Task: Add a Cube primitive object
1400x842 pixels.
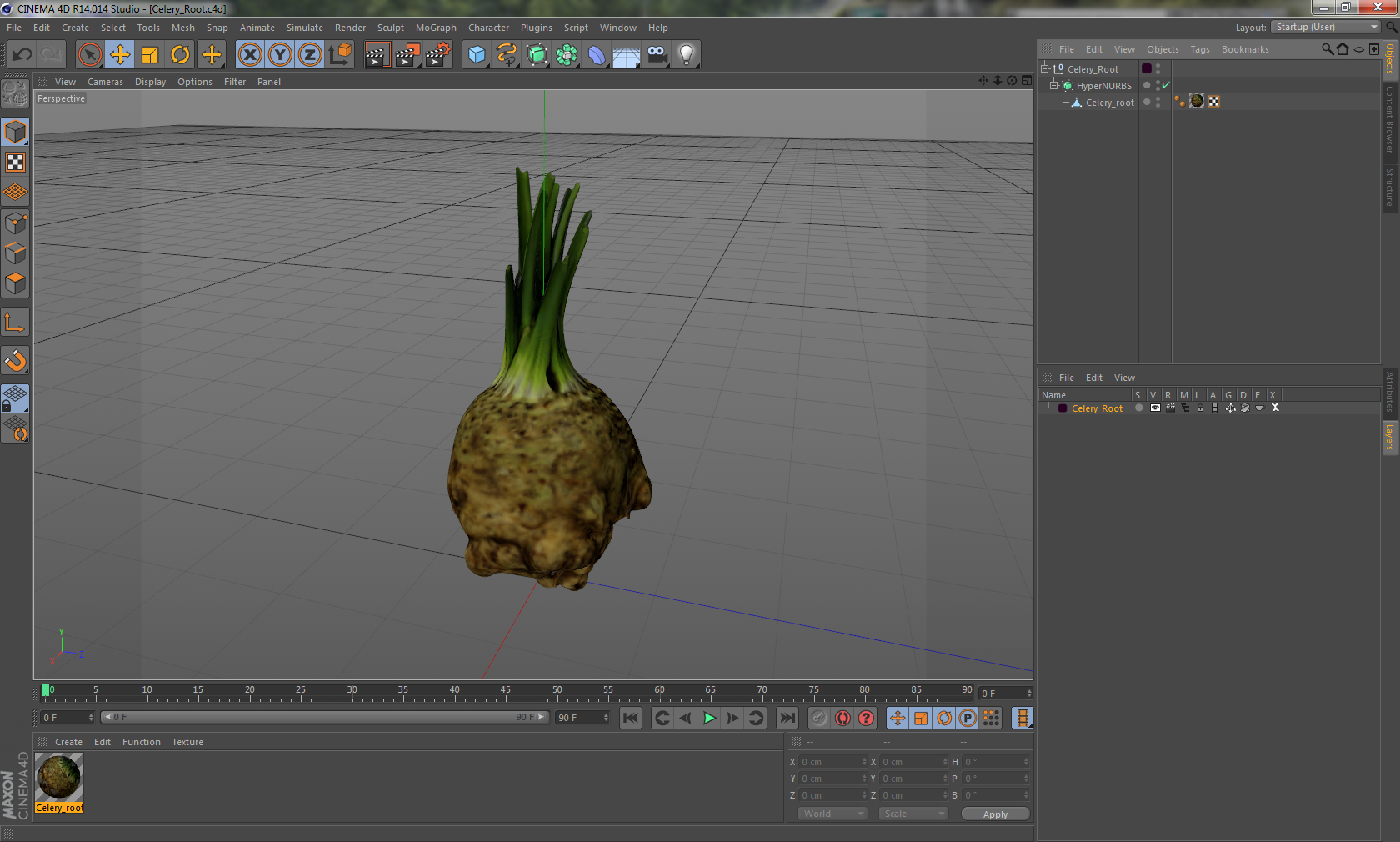Action: click(x=477, y=55)
